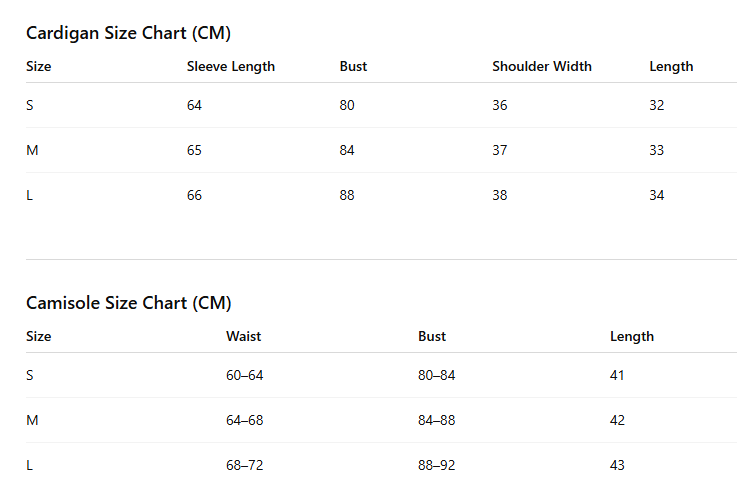Select the Waist column header
The height and width of the screenshot is (494, 737).
click(x=243, y=336)
